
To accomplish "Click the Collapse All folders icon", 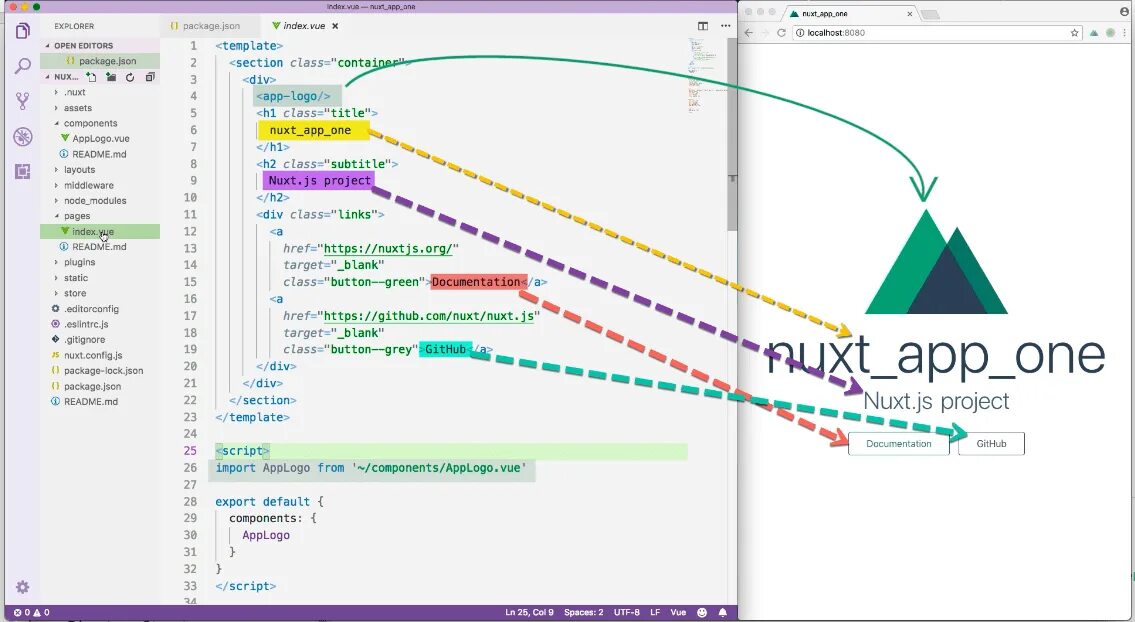I will tap(150, 77).
